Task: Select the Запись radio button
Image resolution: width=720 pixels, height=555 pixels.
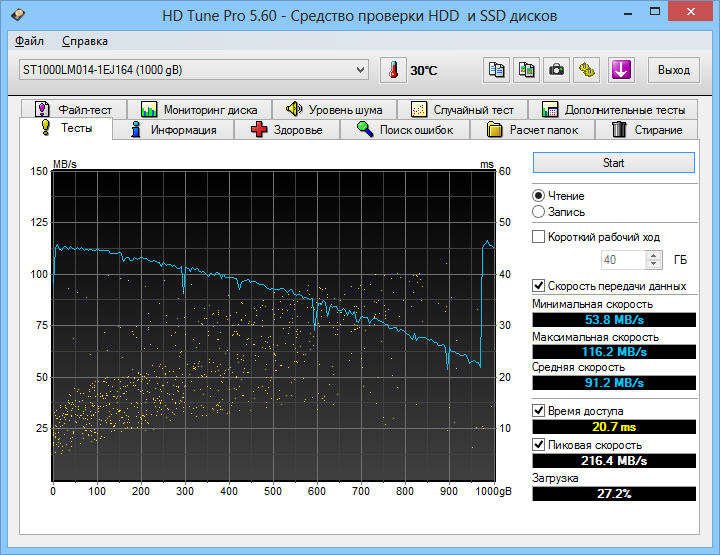Action: click(539, 212)
